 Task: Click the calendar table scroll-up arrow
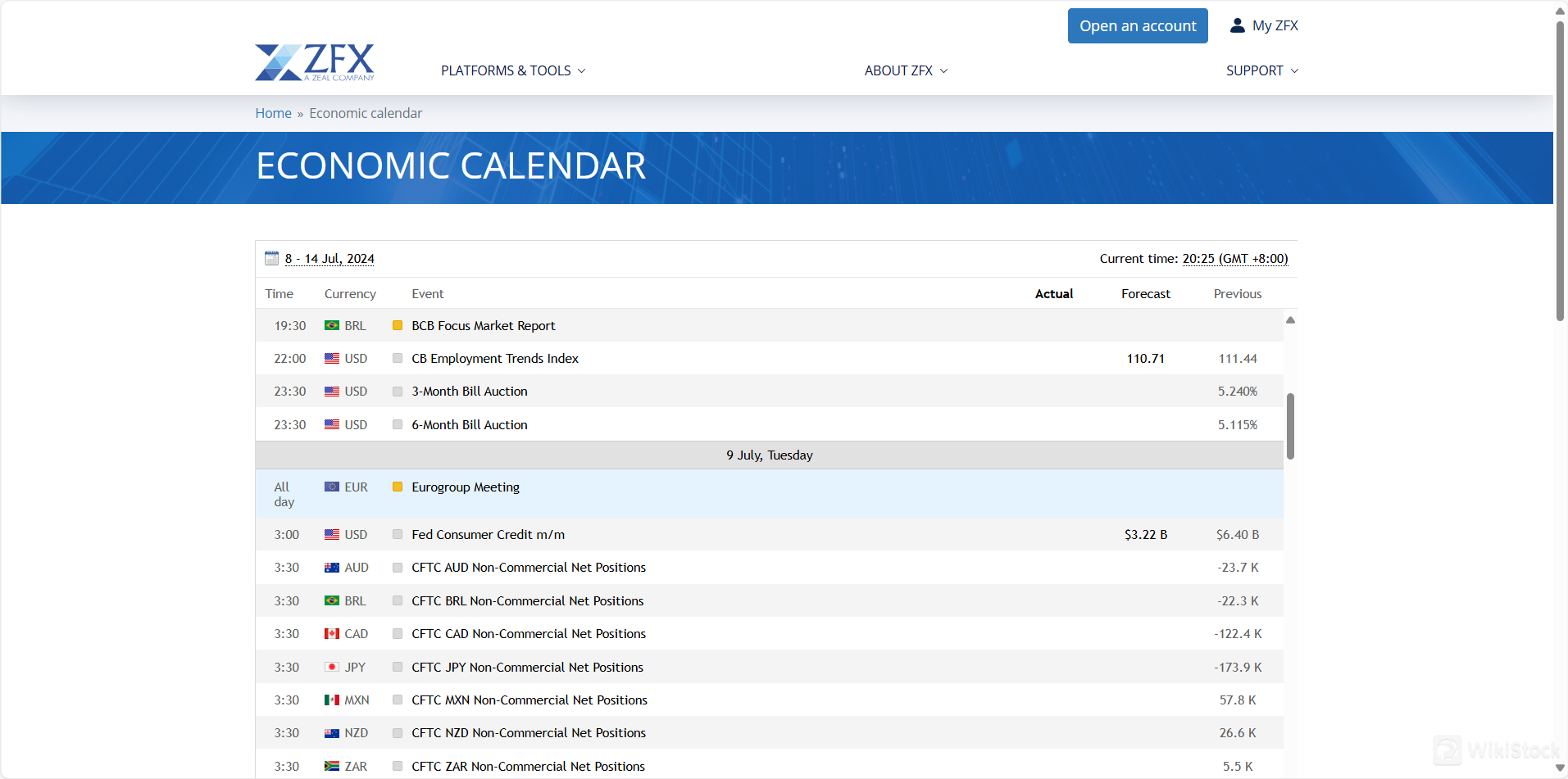coord(1290,320)
